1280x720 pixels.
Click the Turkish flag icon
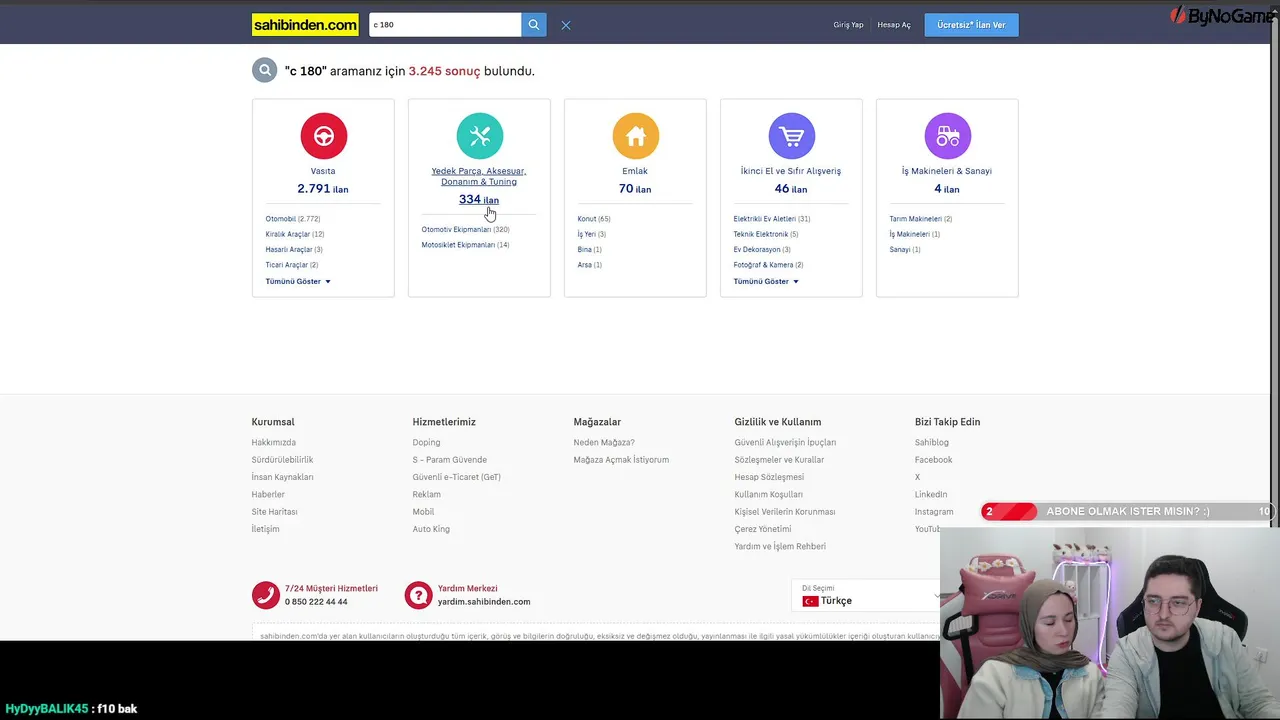click(x=810, y=601)
